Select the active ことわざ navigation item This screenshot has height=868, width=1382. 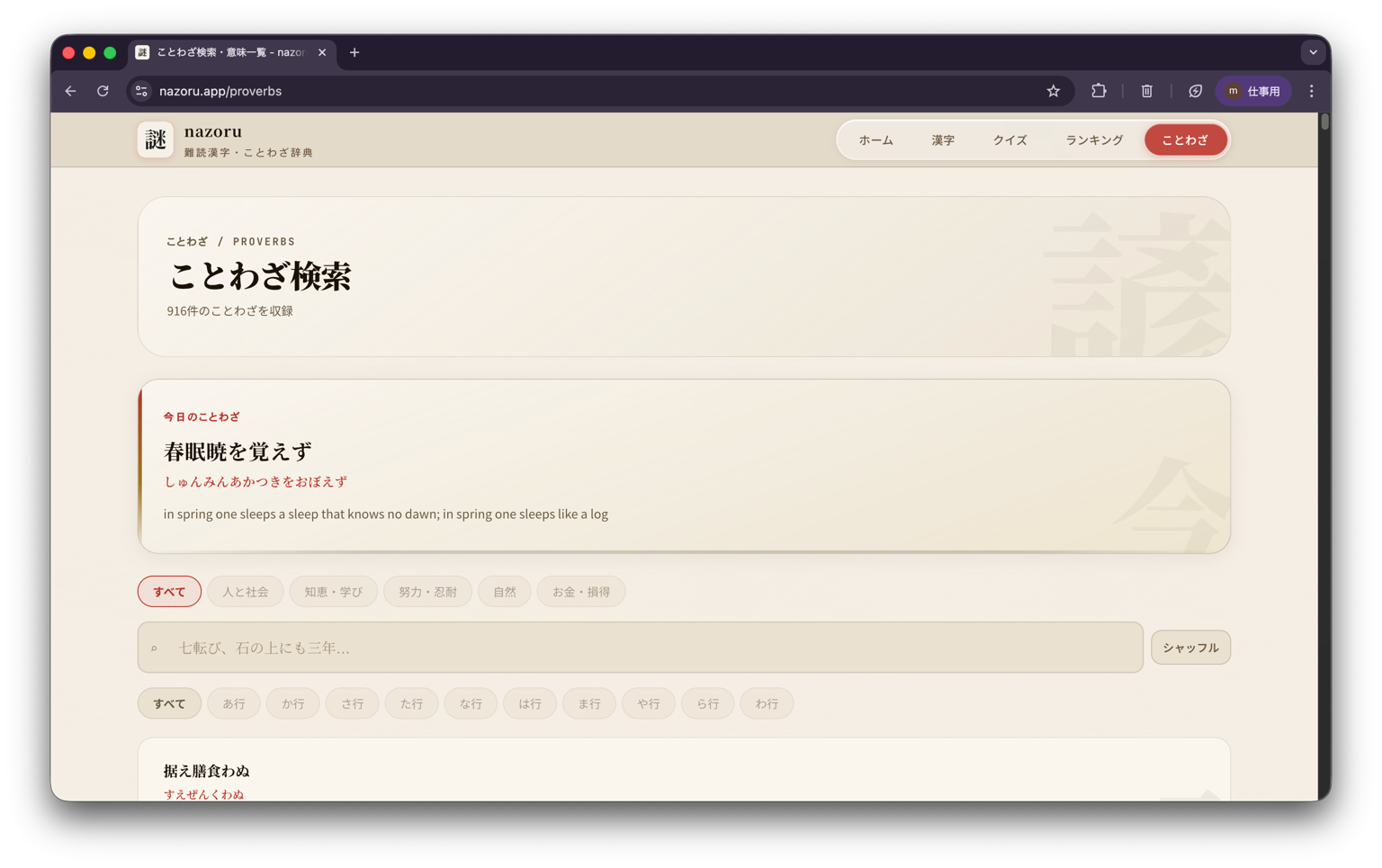click(x=1185, y=140)
